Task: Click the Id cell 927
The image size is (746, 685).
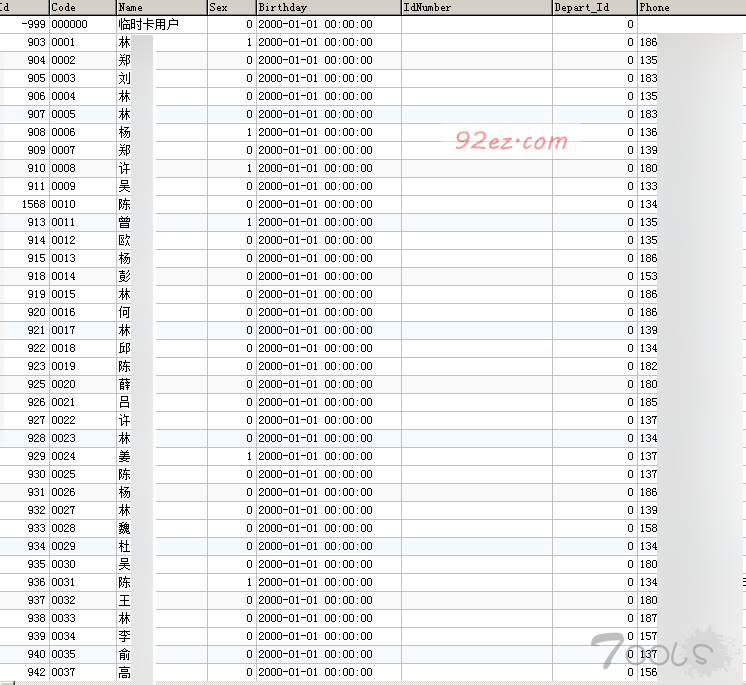Action: pos(24,421)
